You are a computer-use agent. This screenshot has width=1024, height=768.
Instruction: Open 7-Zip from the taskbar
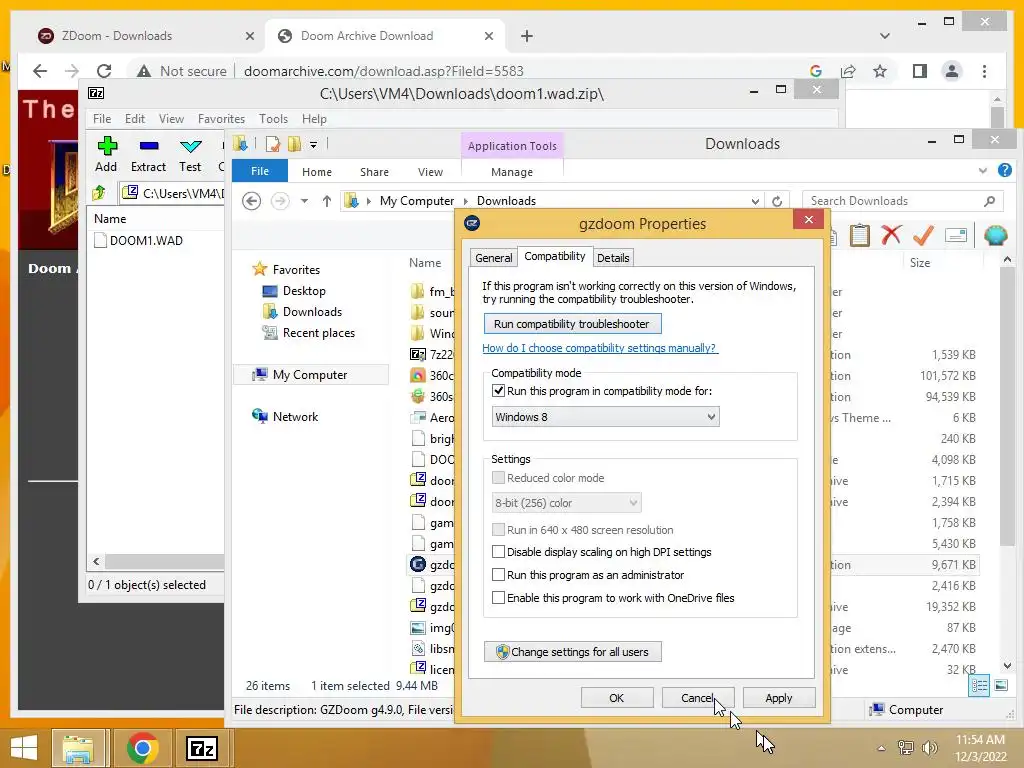point(202,748)
